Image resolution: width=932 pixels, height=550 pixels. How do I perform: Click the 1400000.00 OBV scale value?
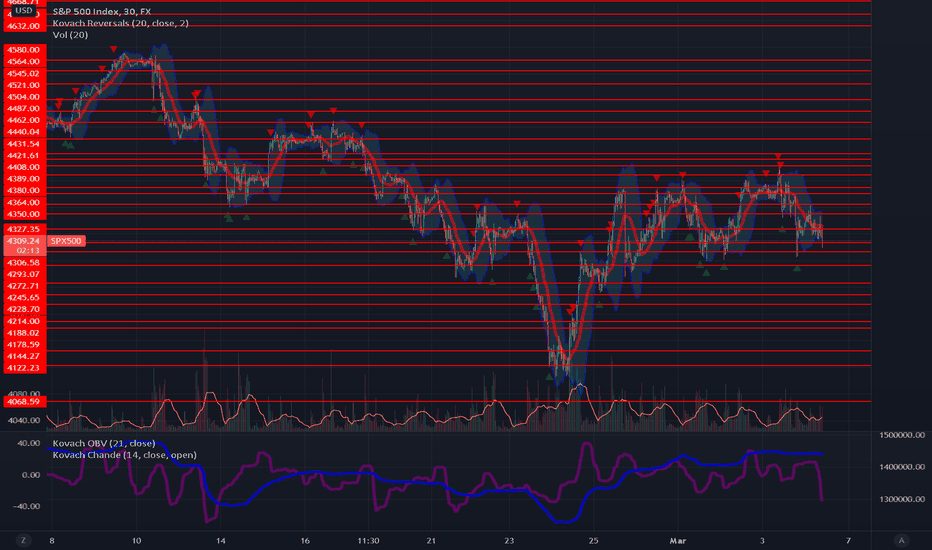coord(902,467)
